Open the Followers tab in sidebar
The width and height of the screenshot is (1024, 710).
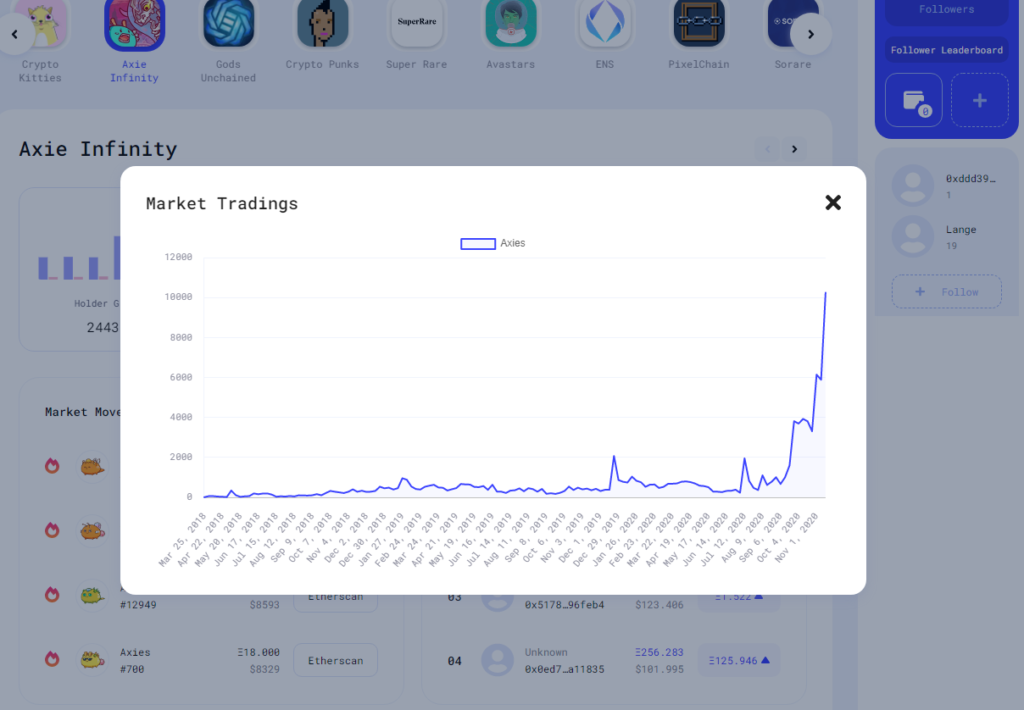946,10
